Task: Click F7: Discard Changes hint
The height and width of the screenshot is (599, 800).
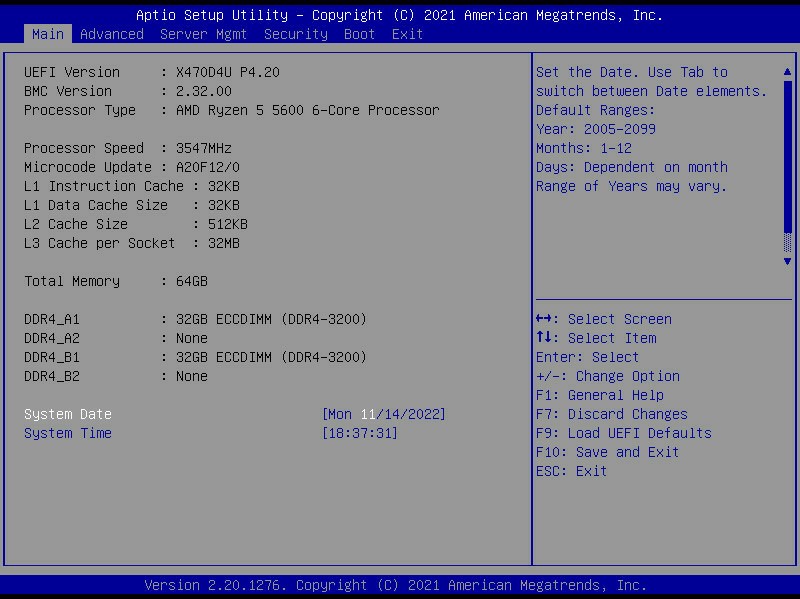Action: coord(611,414)
